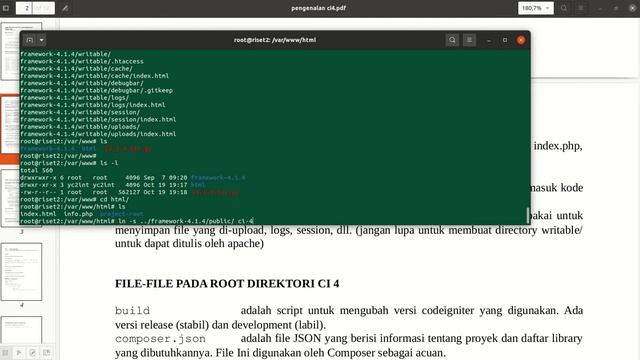640x360 pixels.
Task: Click 'composer.json' in the PDF text
Action: point(160,339)
